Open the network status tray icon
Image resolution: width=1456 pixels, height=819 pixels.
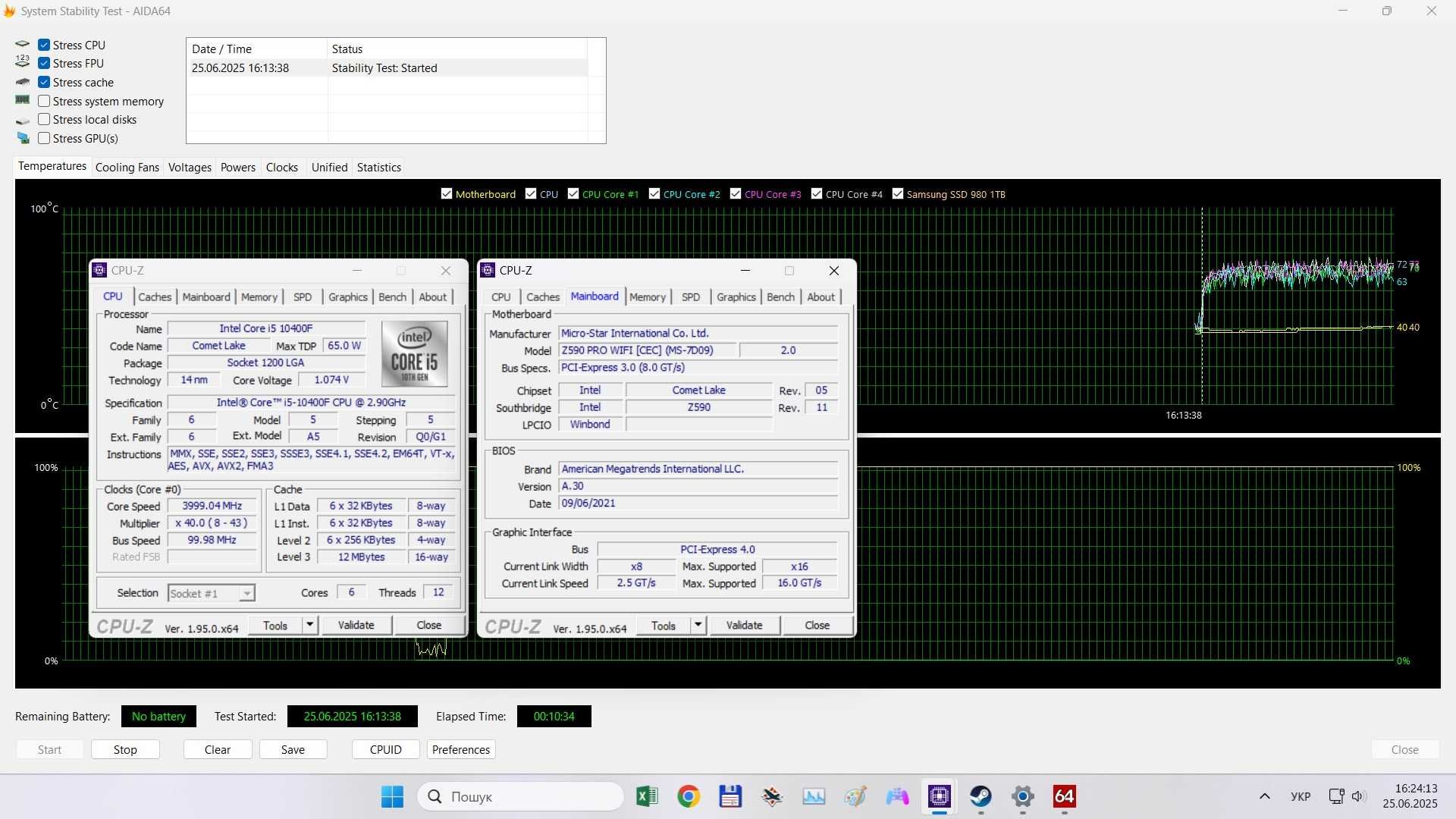point(1336,796)
